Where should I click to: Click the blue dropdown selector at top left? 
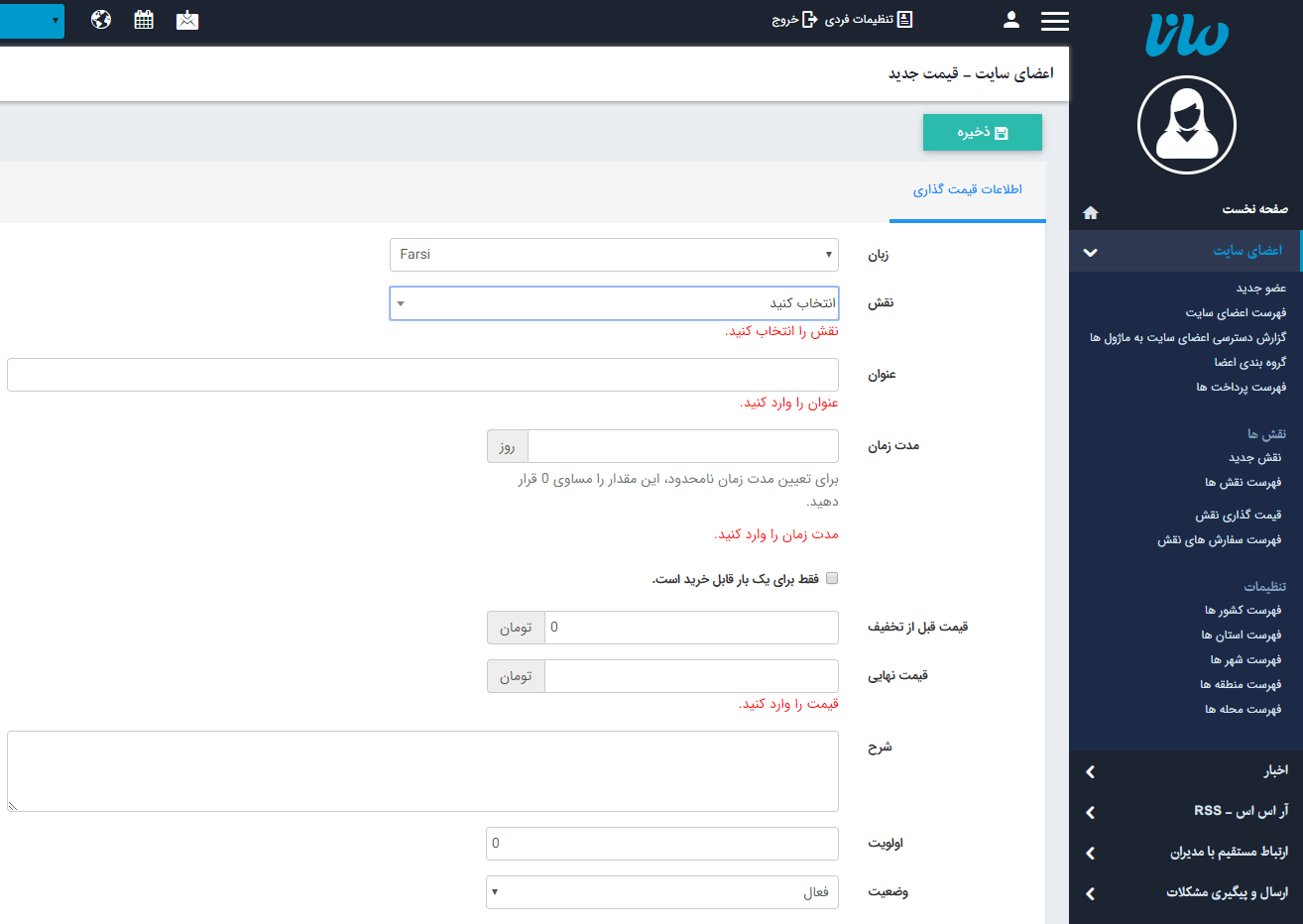[32, 19]
